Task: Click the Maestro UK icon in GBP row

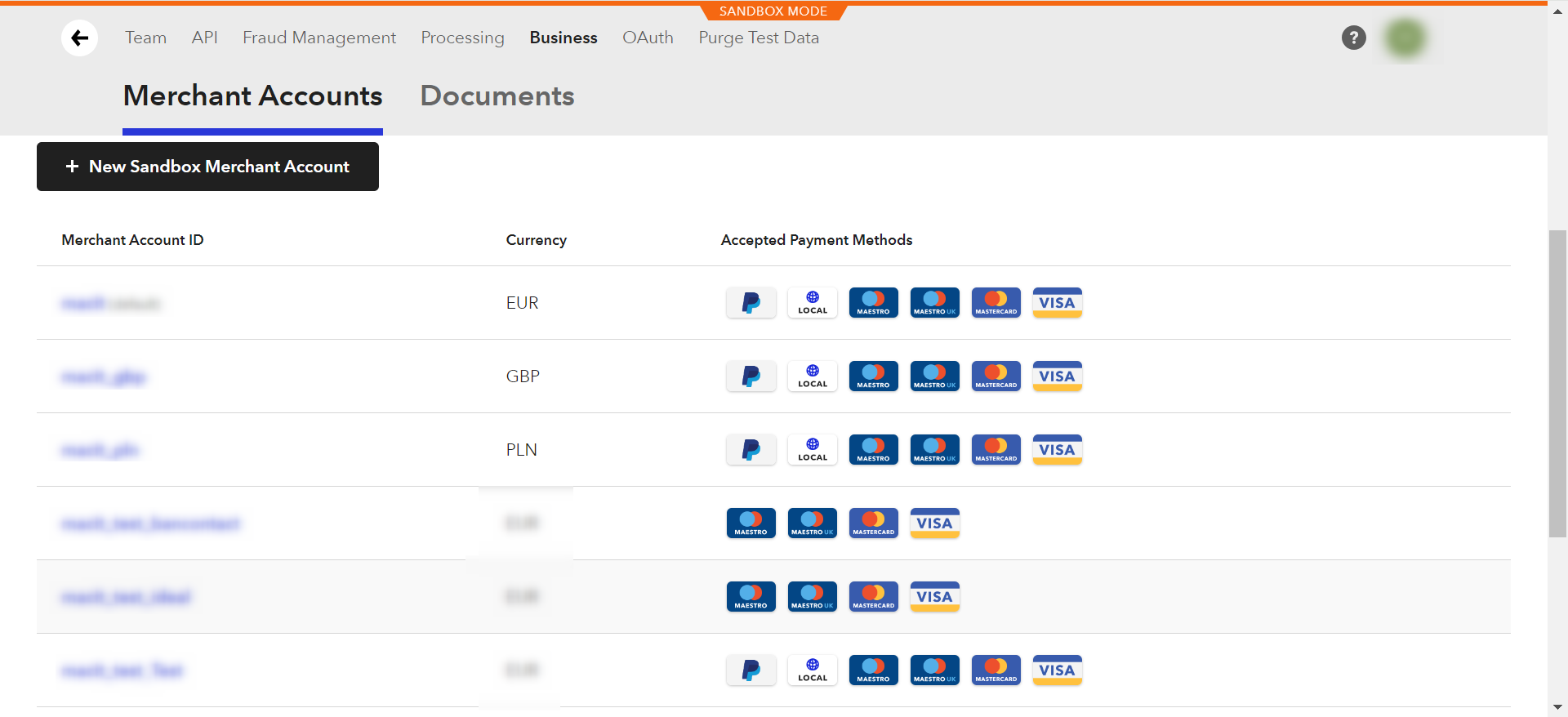Action: [x=935, y=376]
